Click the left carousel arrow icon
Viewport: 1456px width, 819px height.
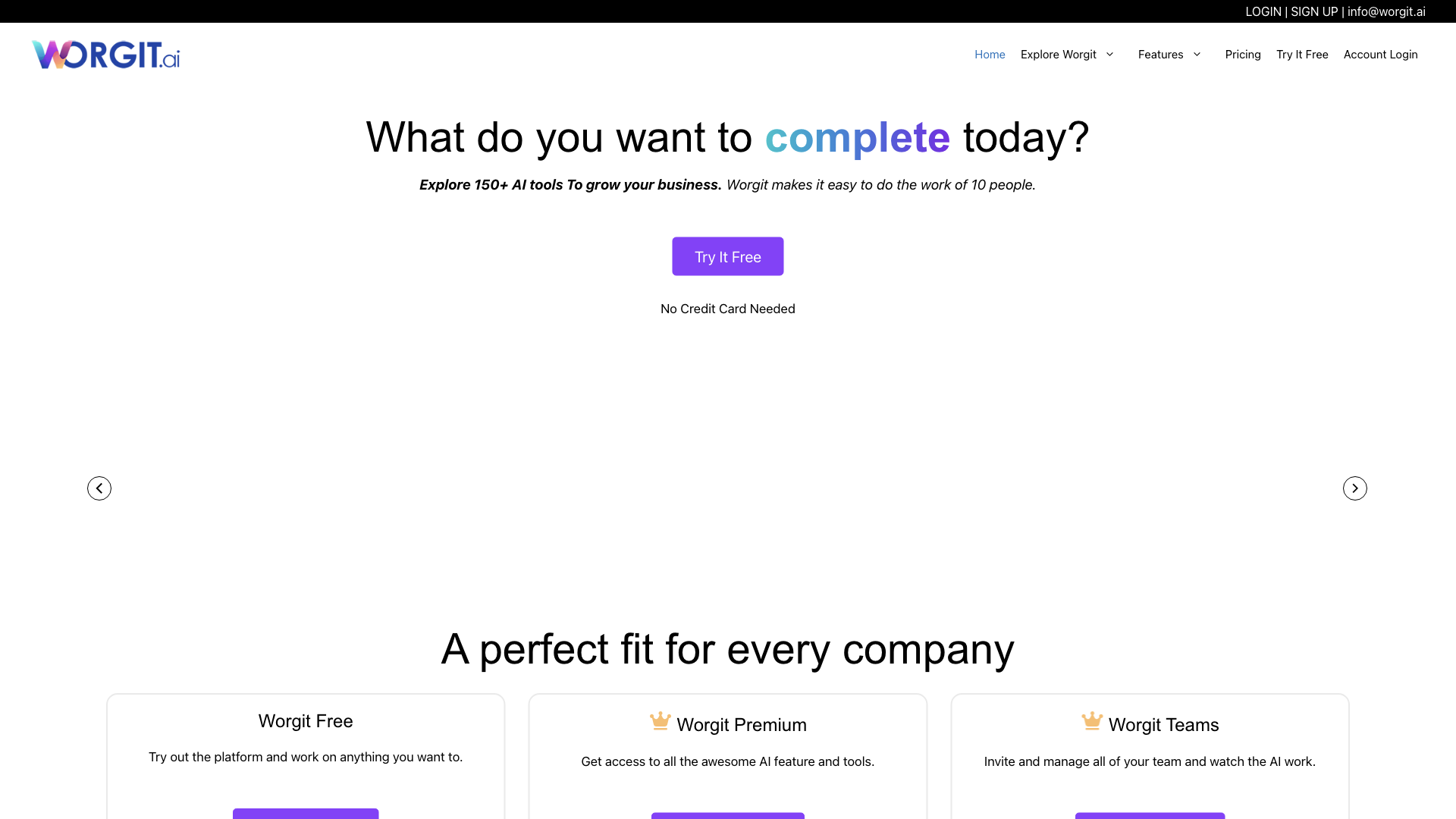pos(99,488)
